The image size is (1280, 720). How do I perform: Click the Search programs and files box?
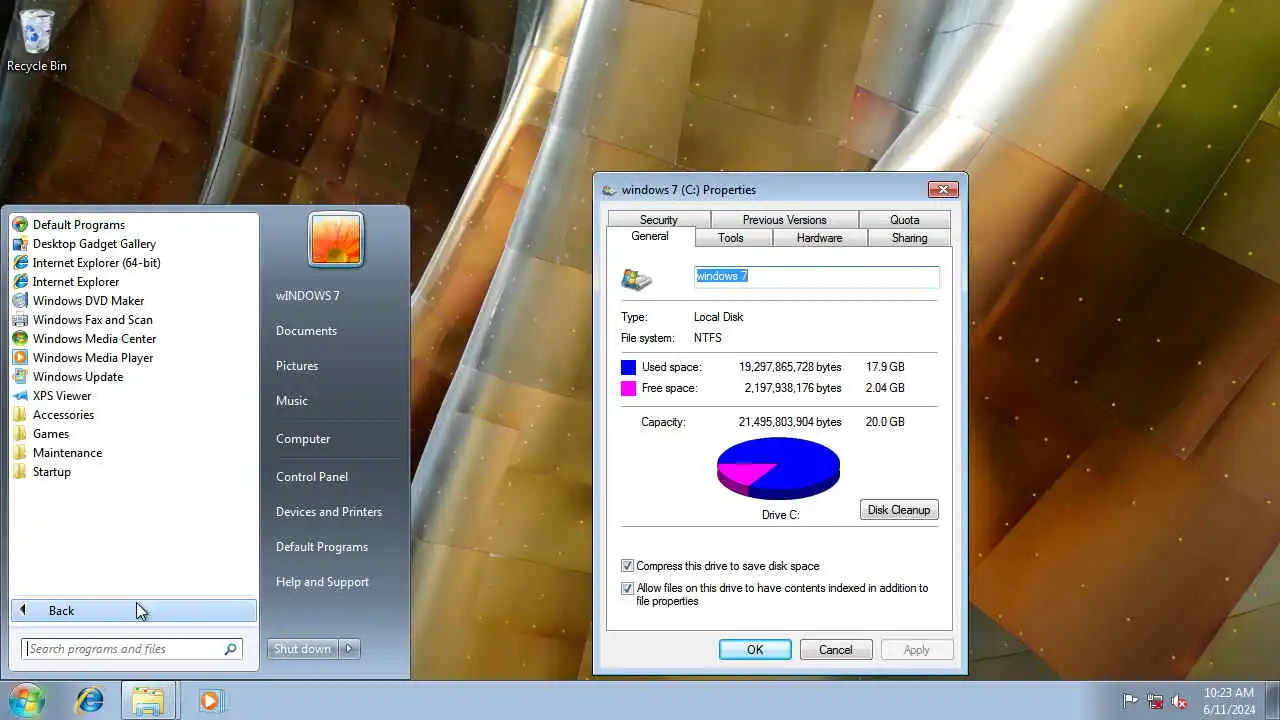pyautogui.click(x=132, y=649)
